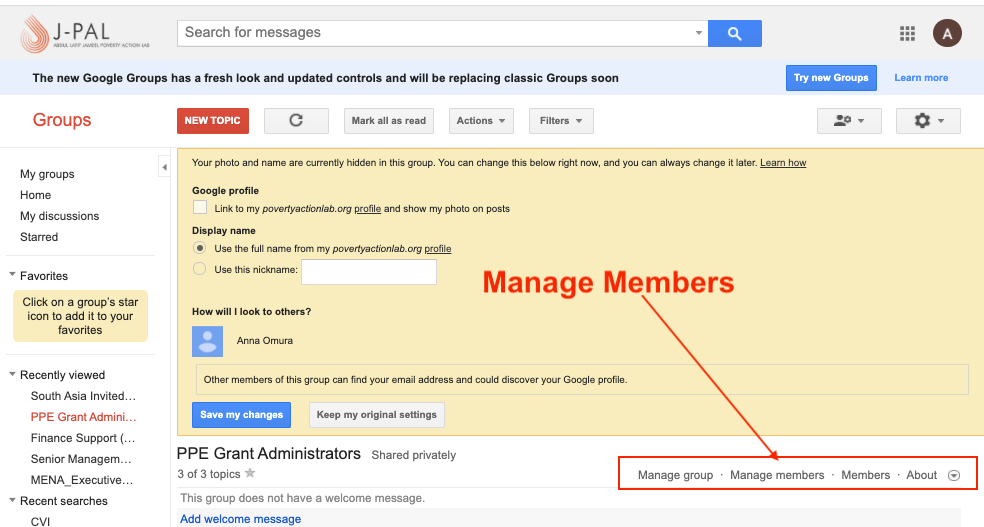Click 'Manage group' link
984x527 pixels.
[x=675, y=475]
